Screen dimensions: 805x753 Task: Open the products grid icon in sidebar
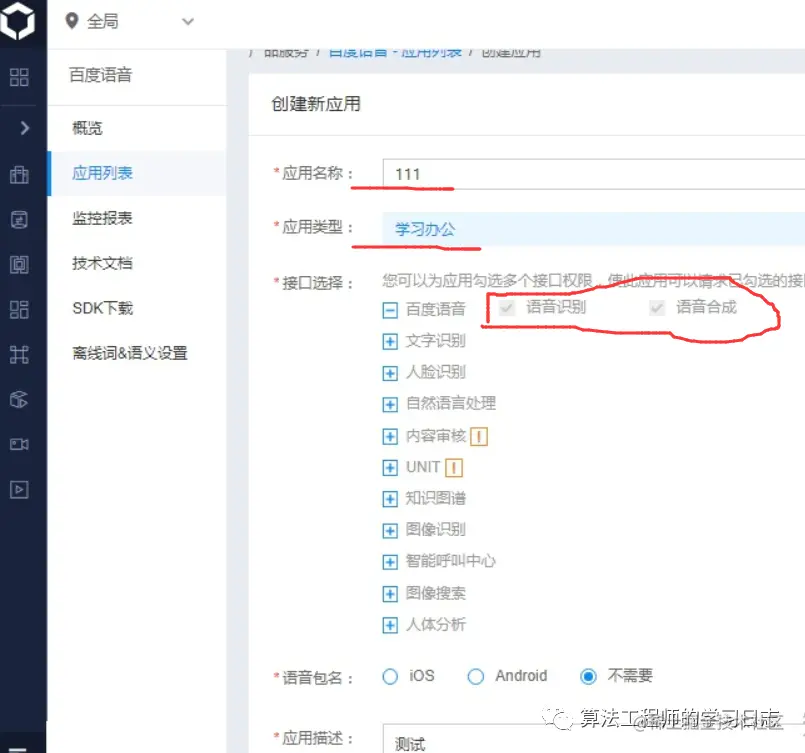point(18,76)
